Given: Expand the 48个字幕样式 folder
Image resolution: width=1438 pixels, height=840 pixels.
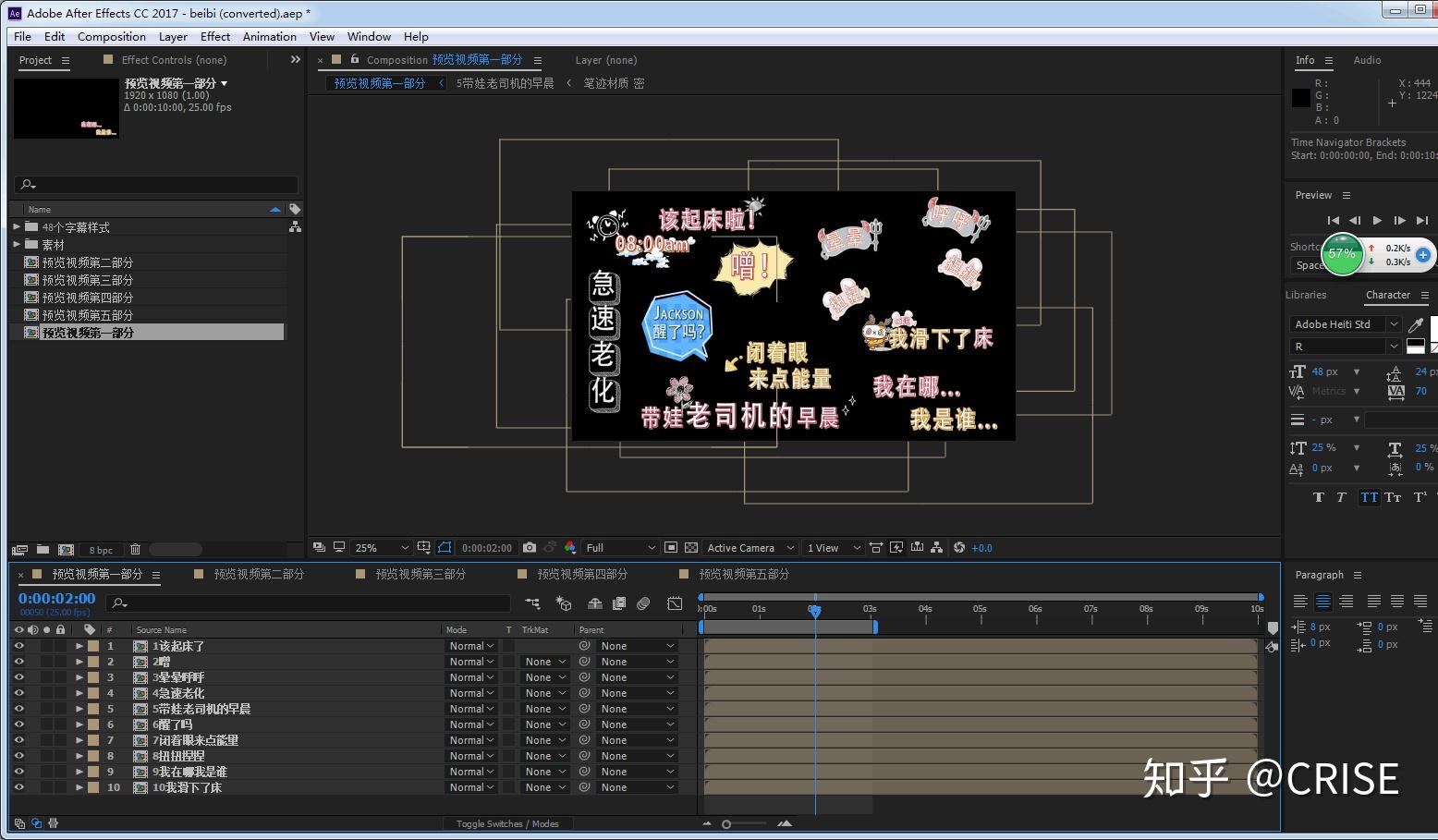Looking at the screenshot, I should (17, 226).
